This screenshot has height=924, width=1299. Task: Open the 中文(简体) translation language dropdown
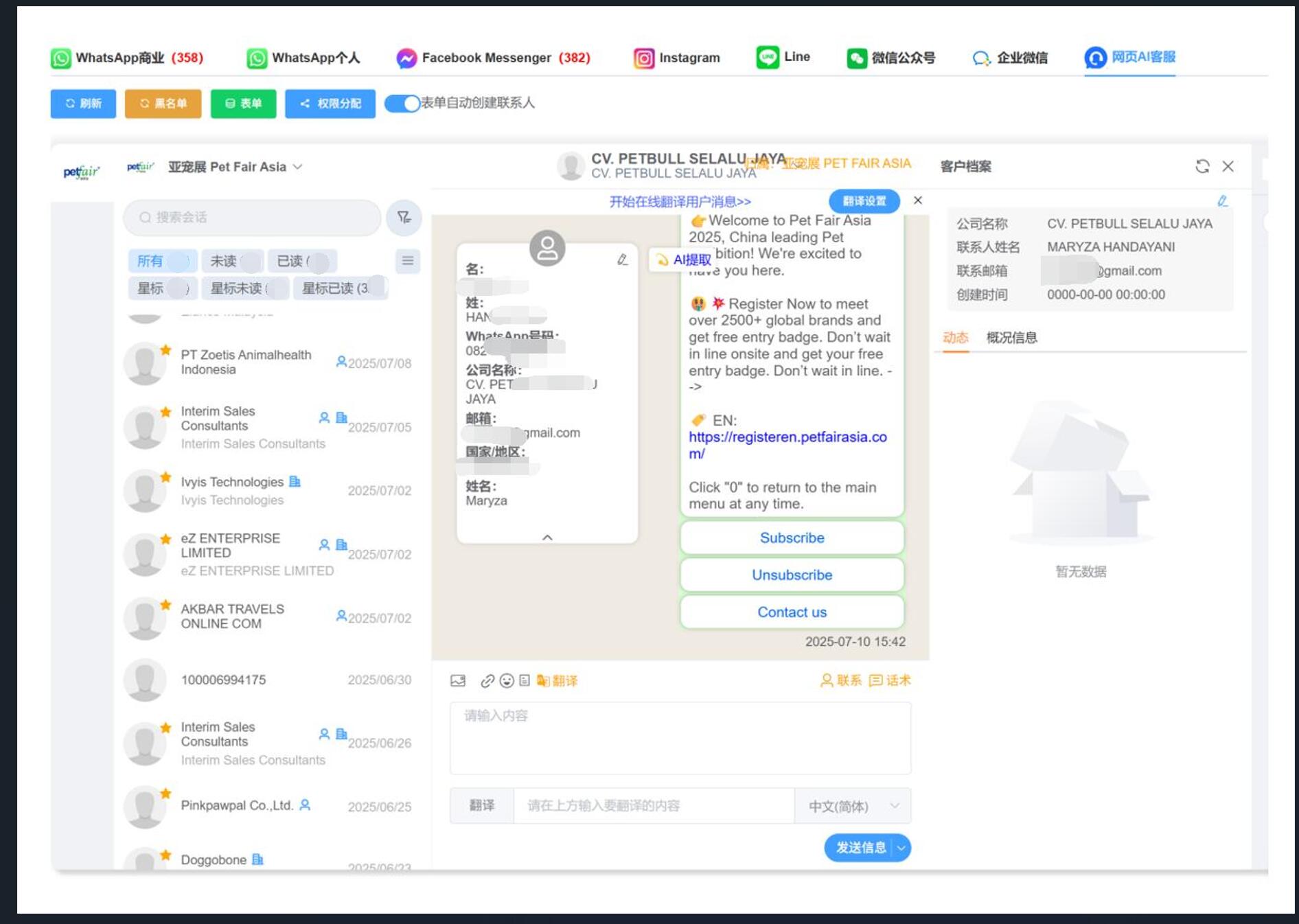(852, 806)
